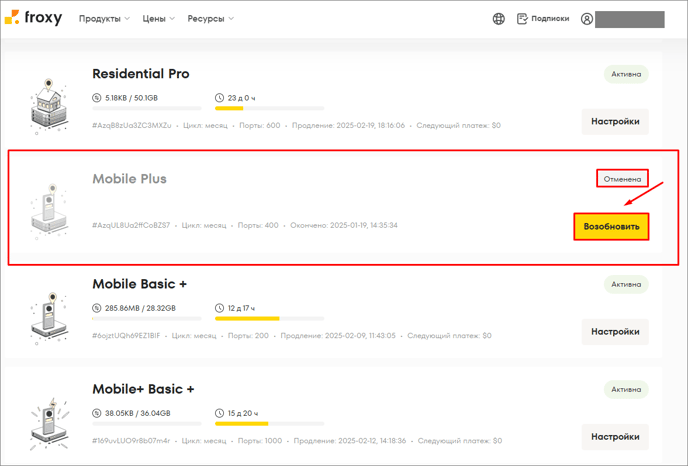Click the Mobile+ Basic + phone illustration
This screenshot has width=688, height=466.
point(49,422)
